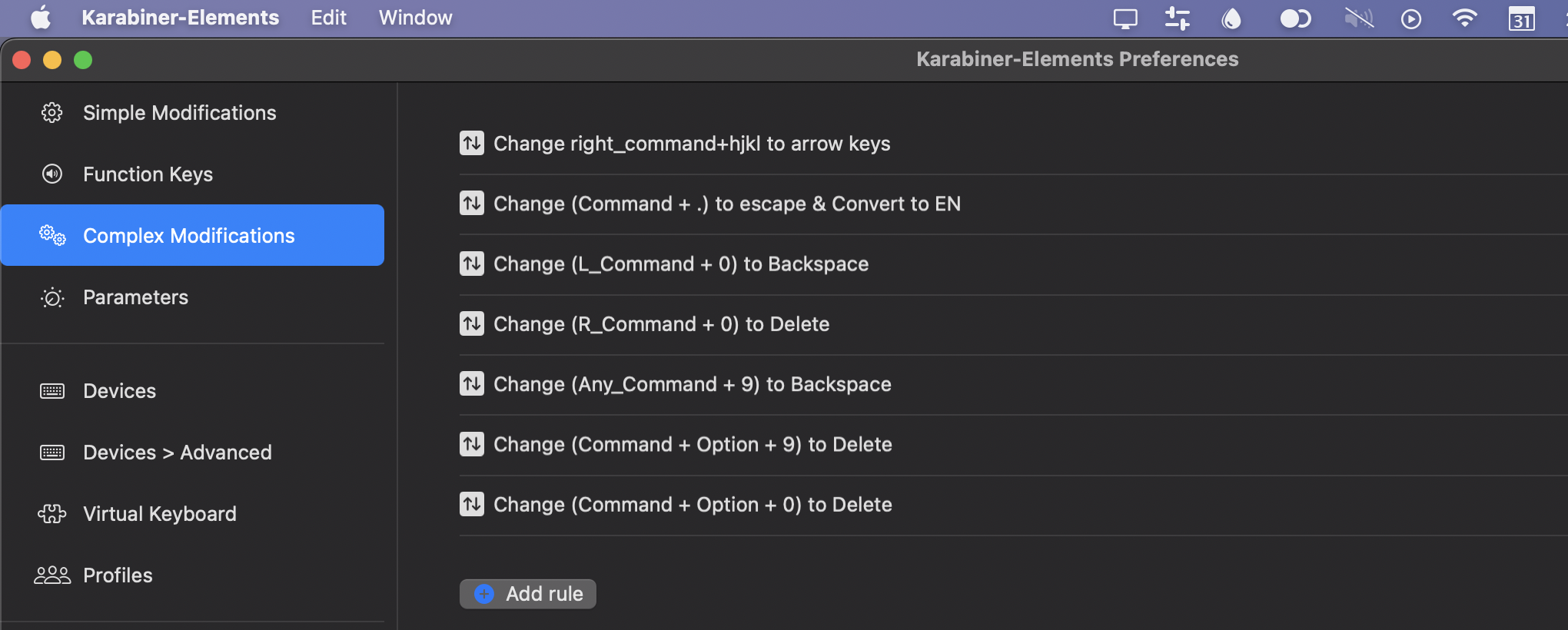Click the Profiles people icon
Screen dimensions: 1568x630
(x=51, y=575)
